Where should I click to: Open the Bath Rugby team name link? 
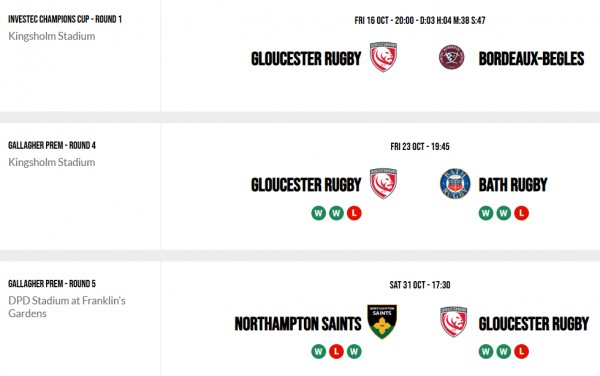(x=513, y=185)
